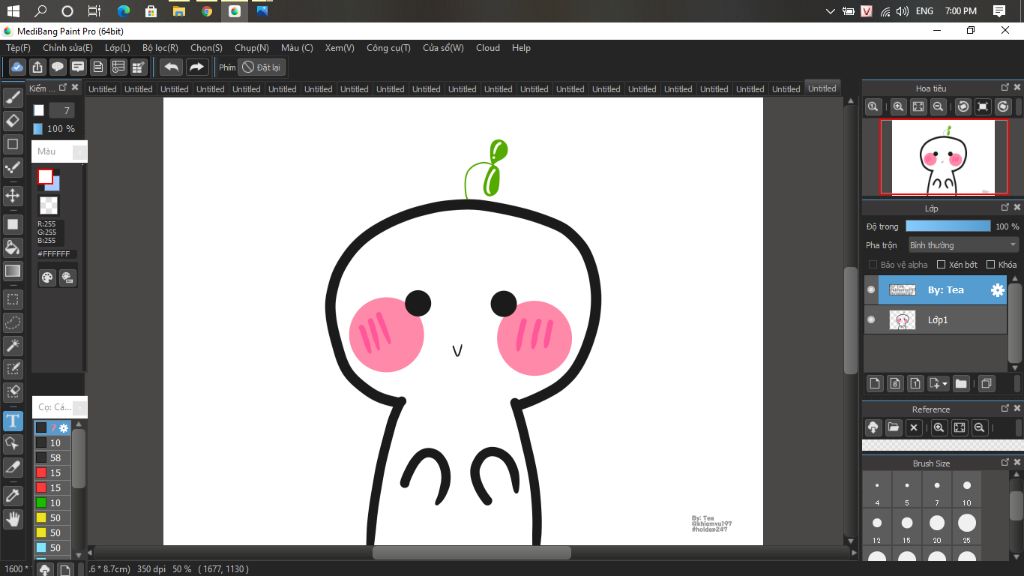
Task: Select the Eraser tool
Action: coord(13,121)
